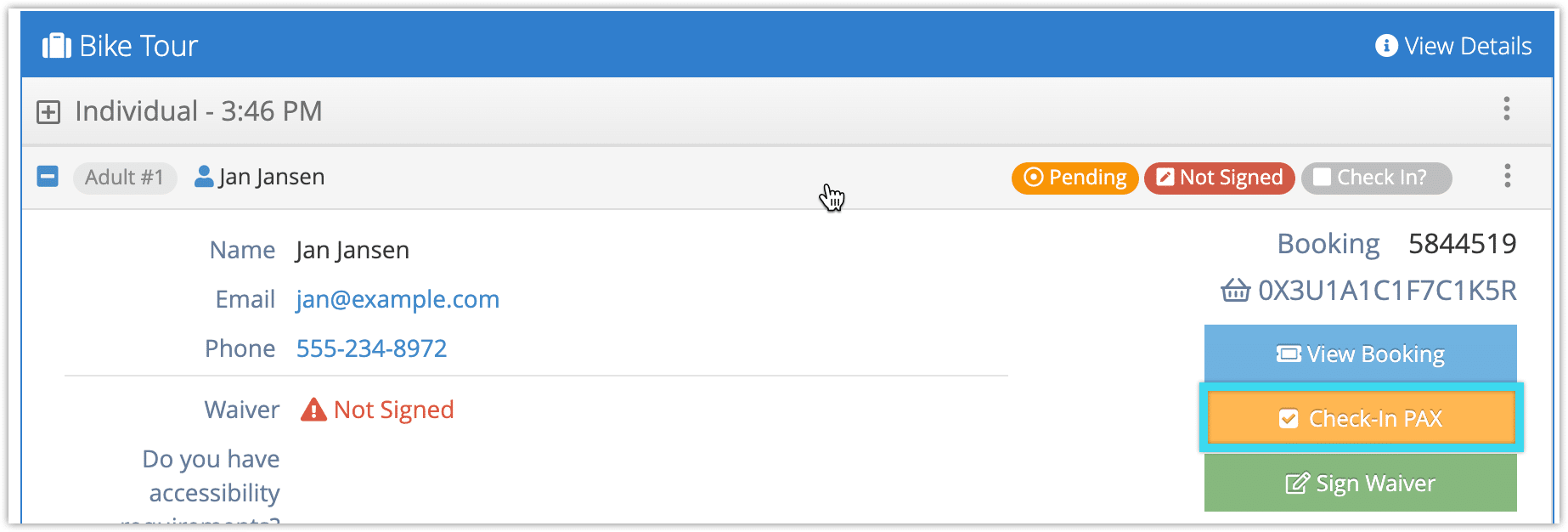Click the basket icon next to order code

point(1235,291)
